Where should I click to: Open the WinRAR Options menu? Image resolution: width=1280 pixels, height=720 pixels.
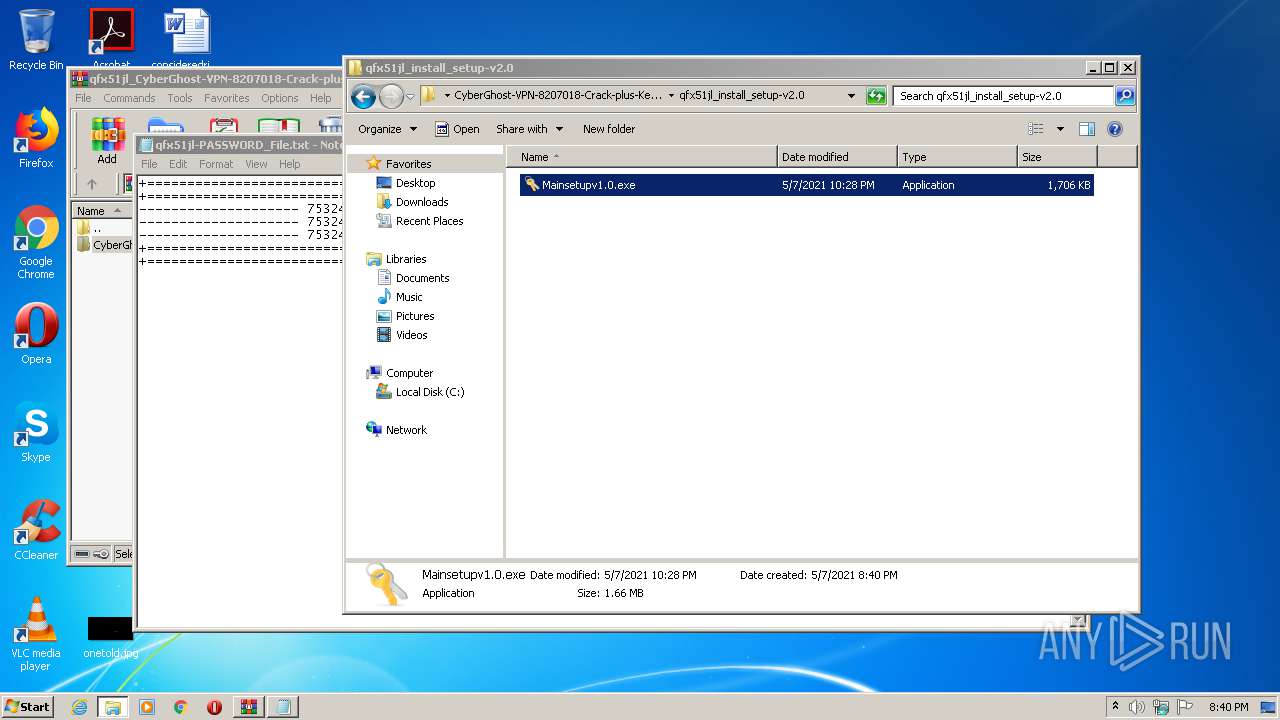coord(280,98)
